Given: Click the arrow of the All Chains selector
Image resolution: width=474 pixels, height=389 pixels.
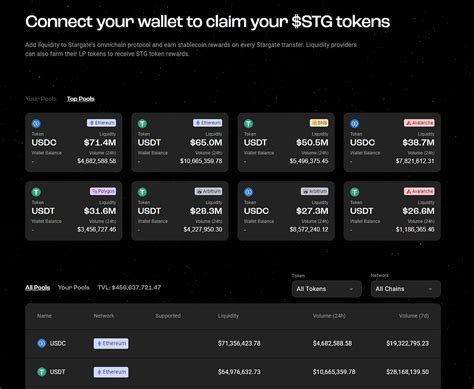Looking at the screenshot, I should coord(430,289).
